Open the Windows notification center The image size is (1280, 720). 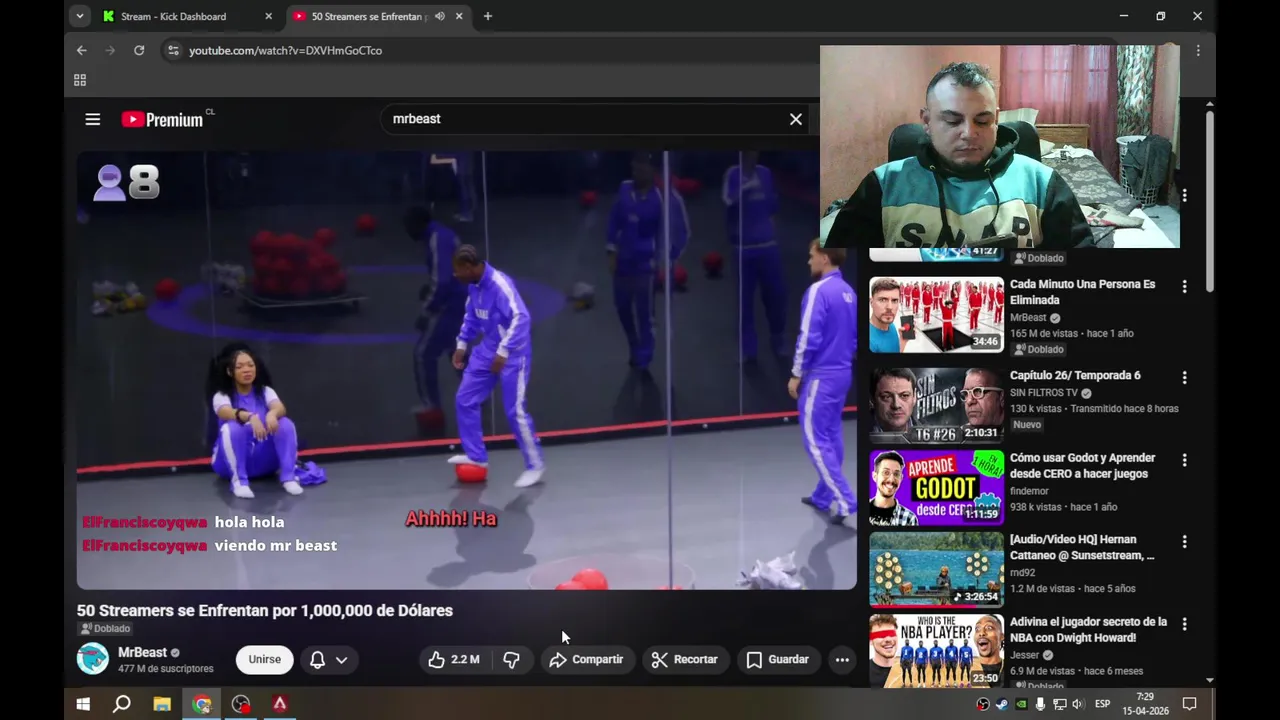click(x=1190, y=704)
